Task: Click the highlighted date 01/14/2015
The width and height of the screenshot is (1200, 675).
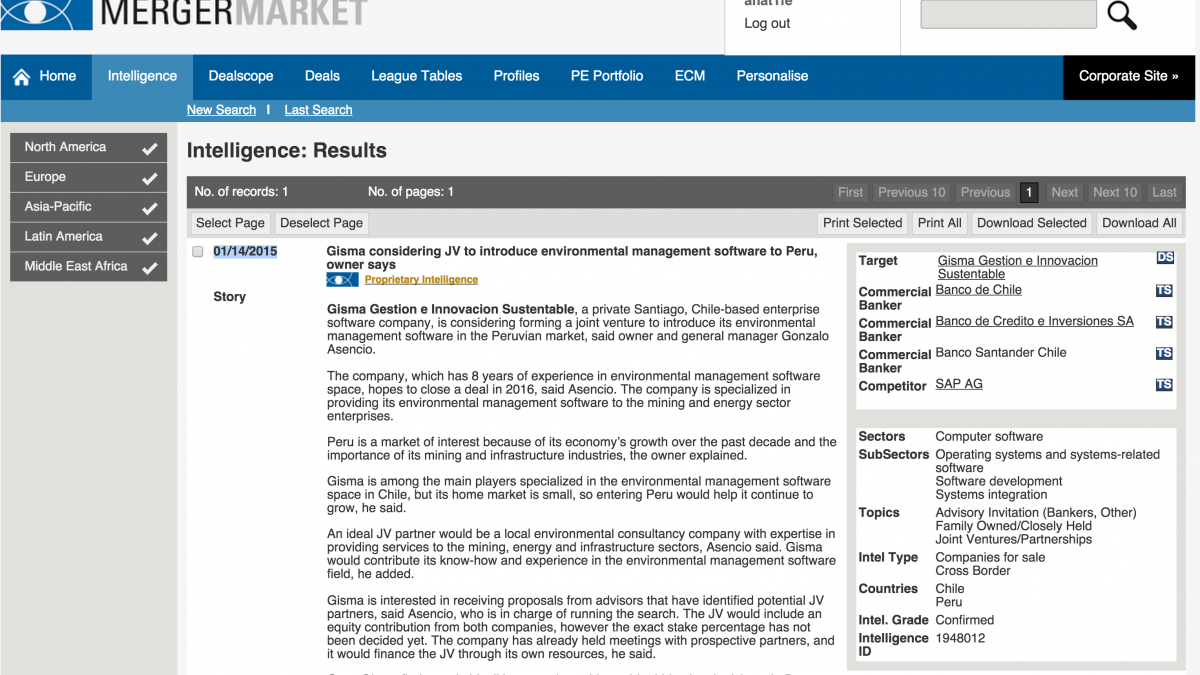Action: coord(245,252)
